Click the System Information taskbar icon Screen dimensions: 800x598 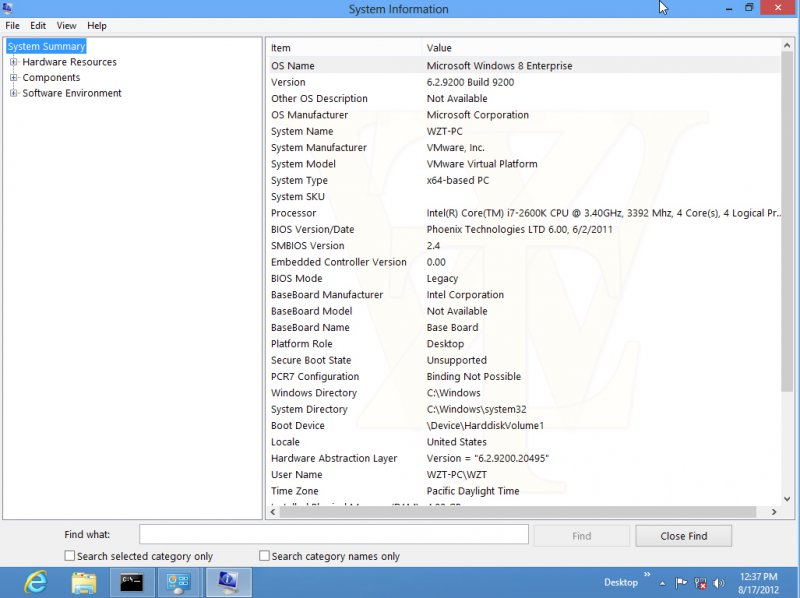pos(228,582)
